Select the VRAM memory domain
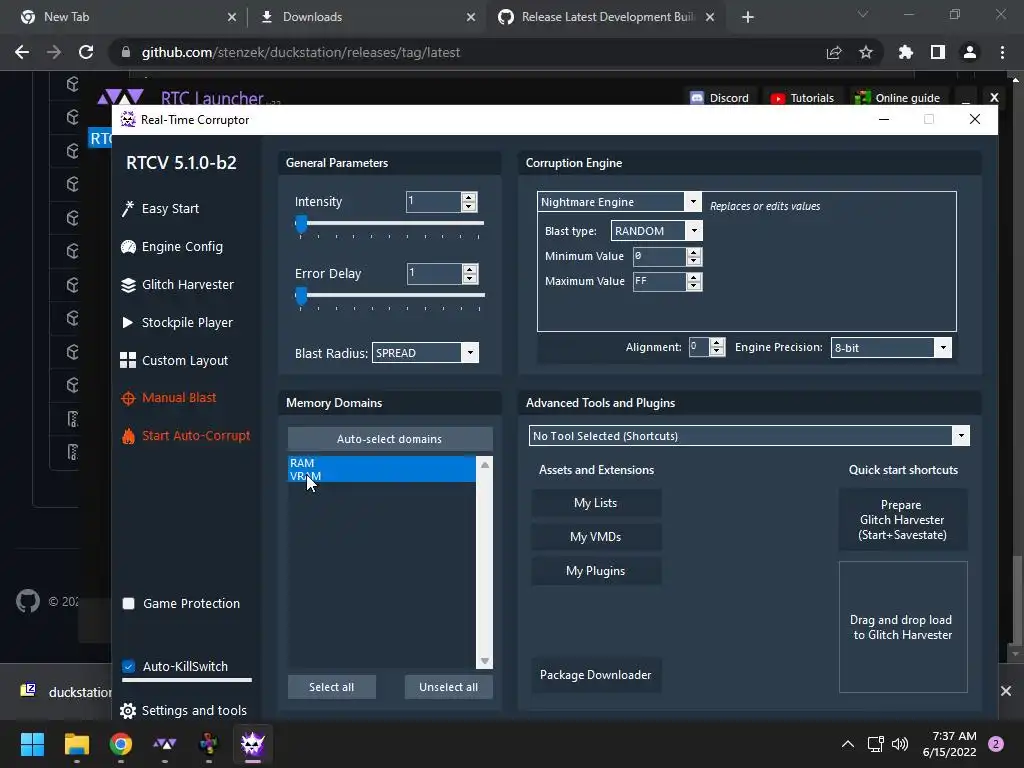The height and width of the screenshot is (768, 1024). coord(382,475)
